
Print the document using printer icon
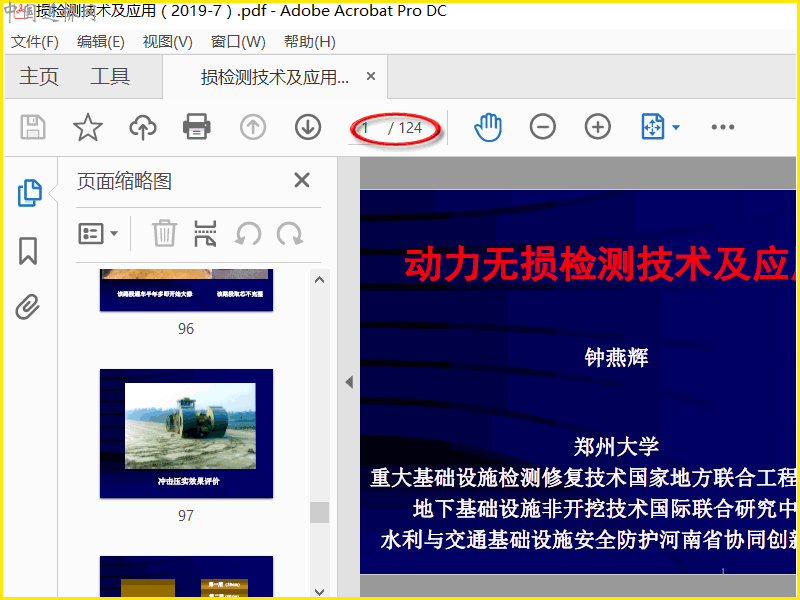pos(197,127)
